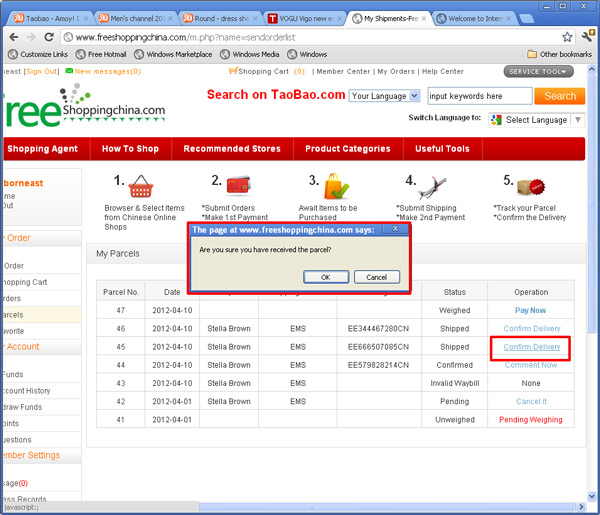Open the SERVICE TOOL dropdown button

(x=538, y=72)
